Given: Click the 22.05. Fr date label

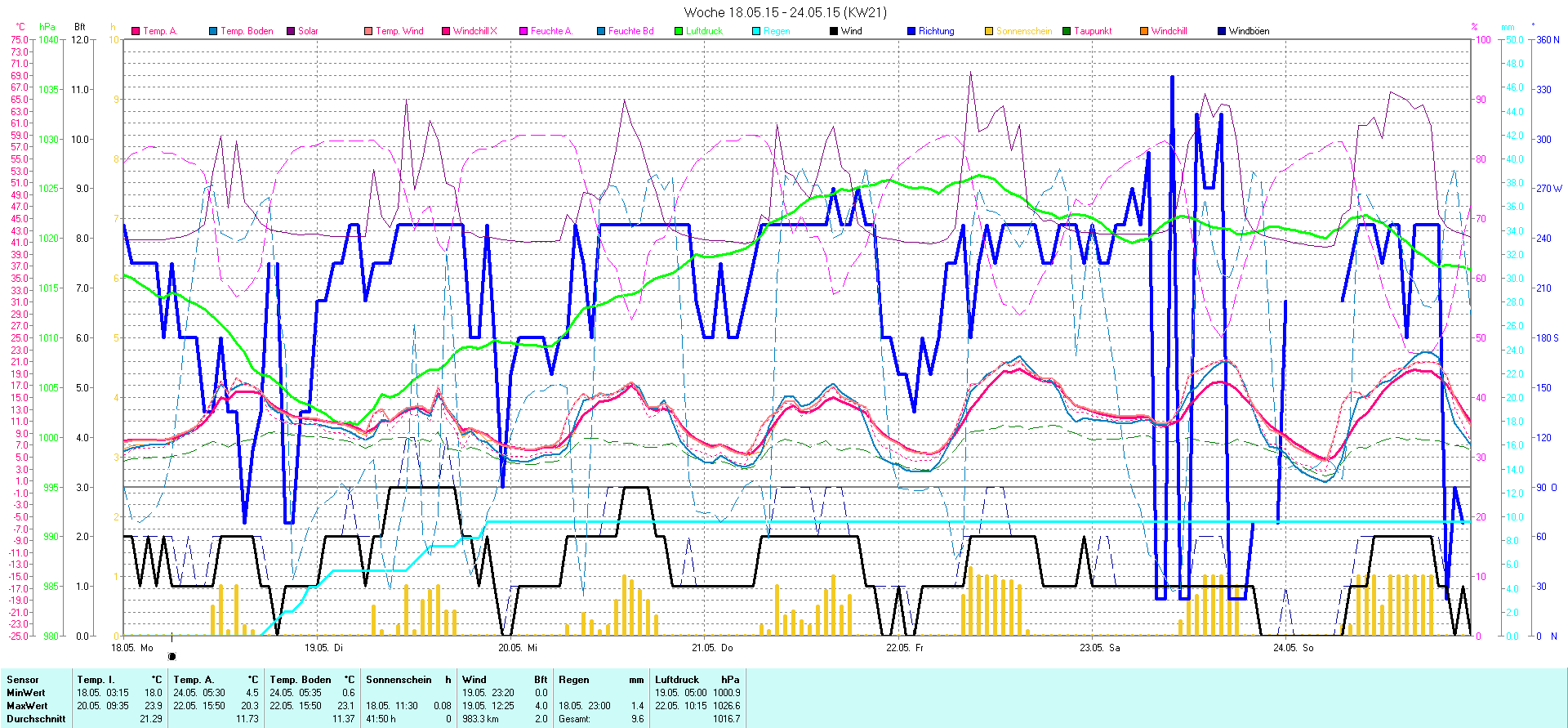Looking at the screenshot, I should (905, 648).
